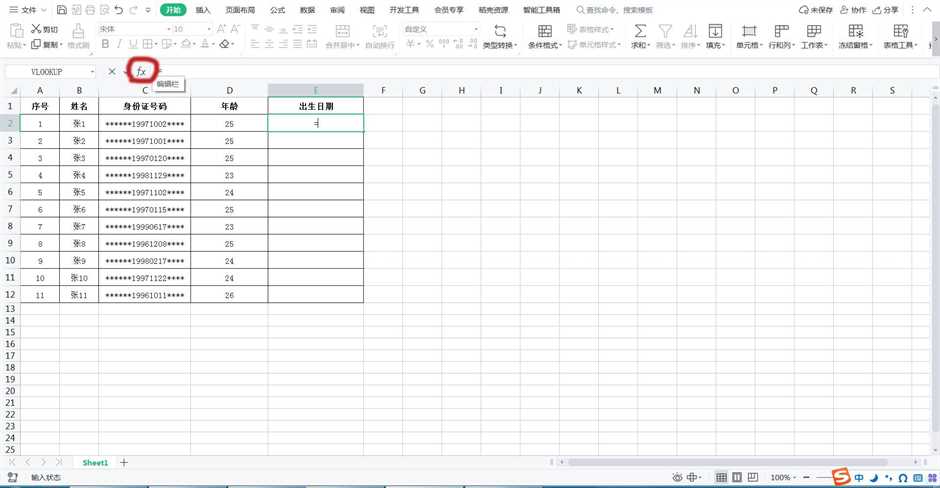Toggle Bold formatting
Image resolution: width=940 pixels, height=488 pixels.
106,44
